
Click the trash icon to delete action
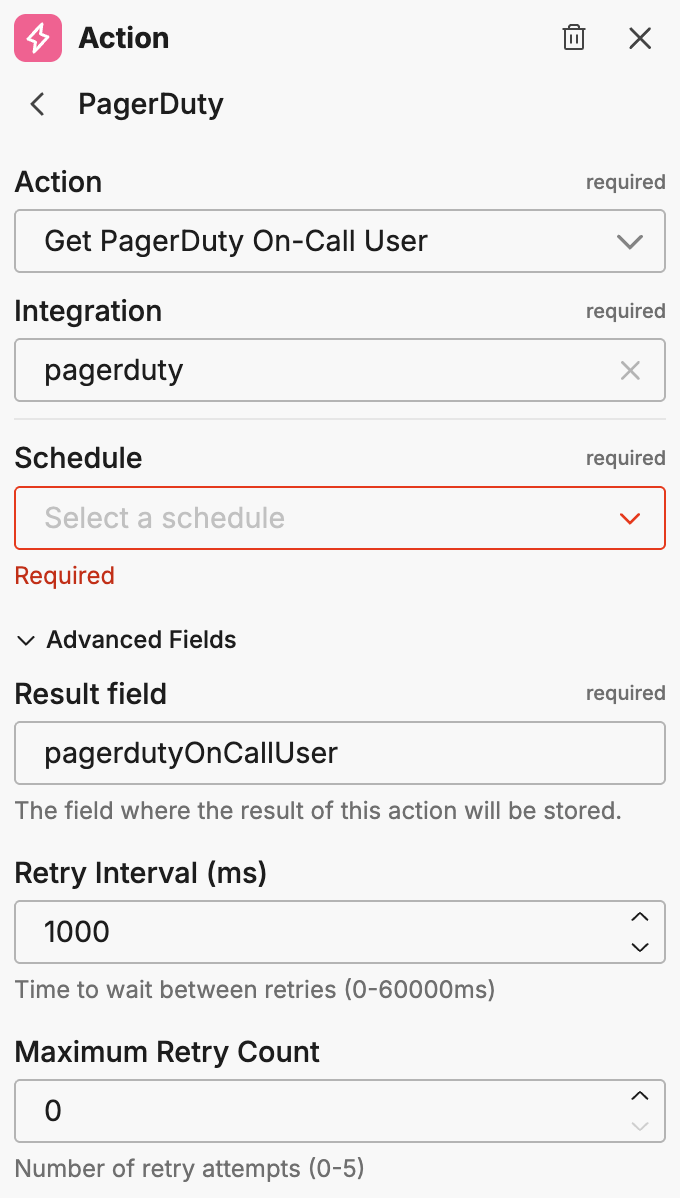[x=573, y=38]
